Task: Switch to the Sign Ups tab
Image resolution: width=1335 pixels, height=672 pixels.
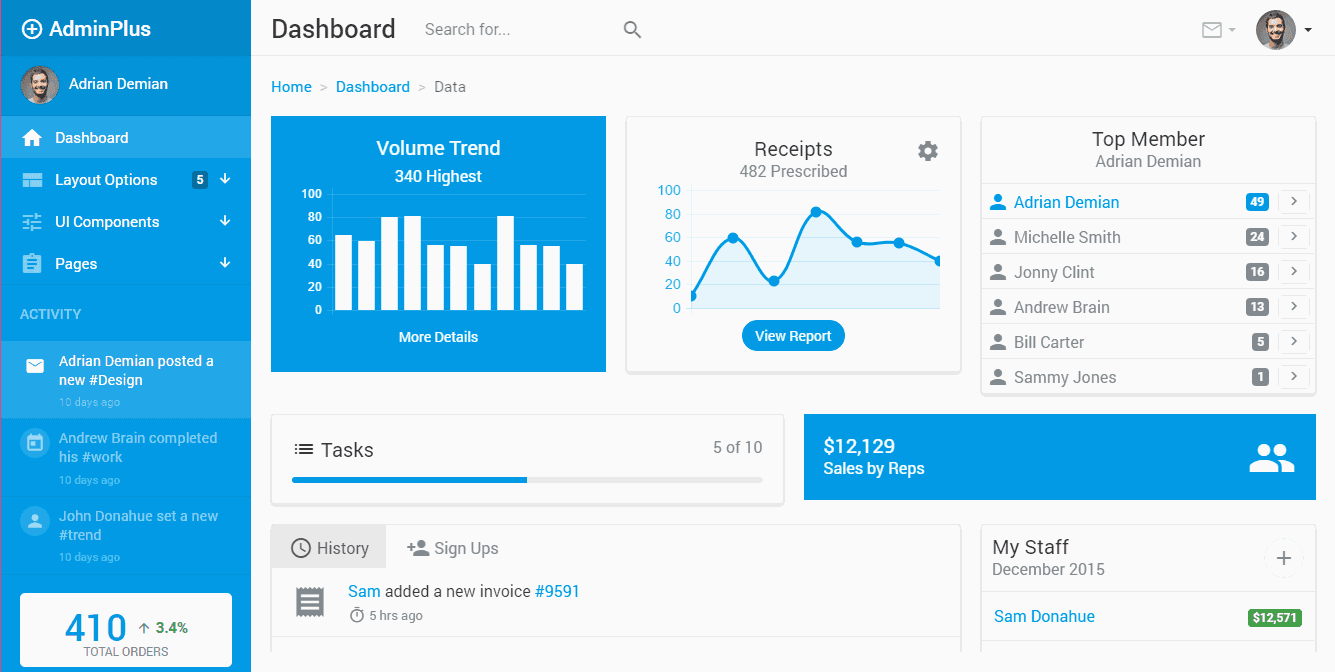Action: point(453,548)
